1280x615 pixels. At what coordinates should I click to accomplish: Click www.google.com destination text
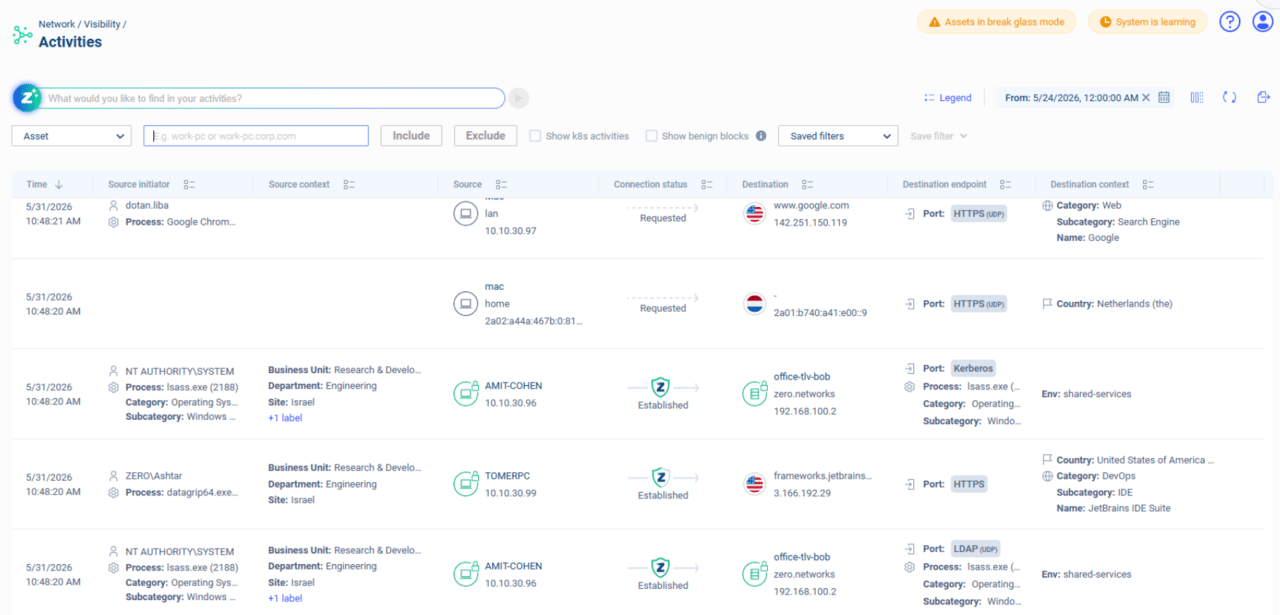point(811,206)
